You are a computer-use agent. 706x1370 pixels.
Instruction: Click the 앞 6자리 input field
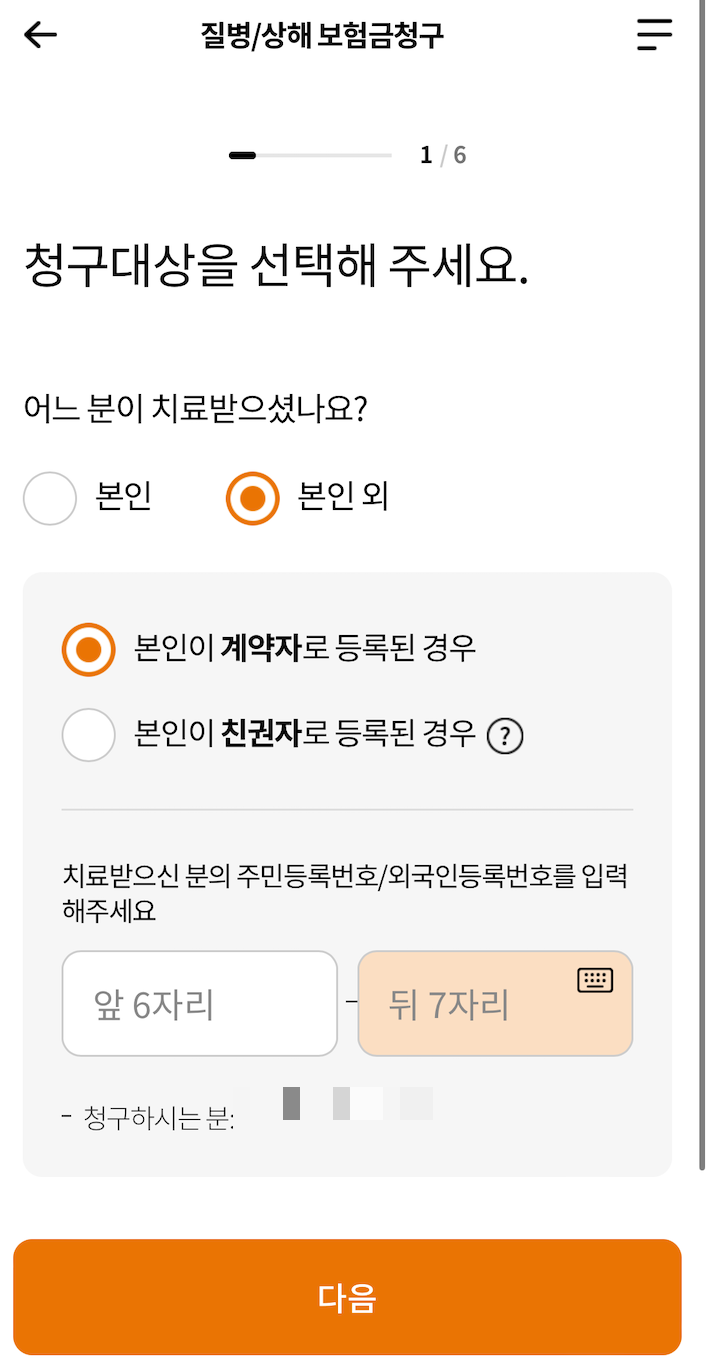(199, 1003)
